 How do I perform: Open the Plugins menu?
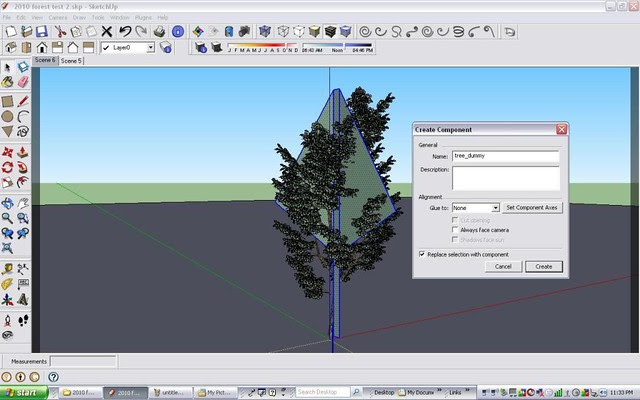click(x=143, y=18)
